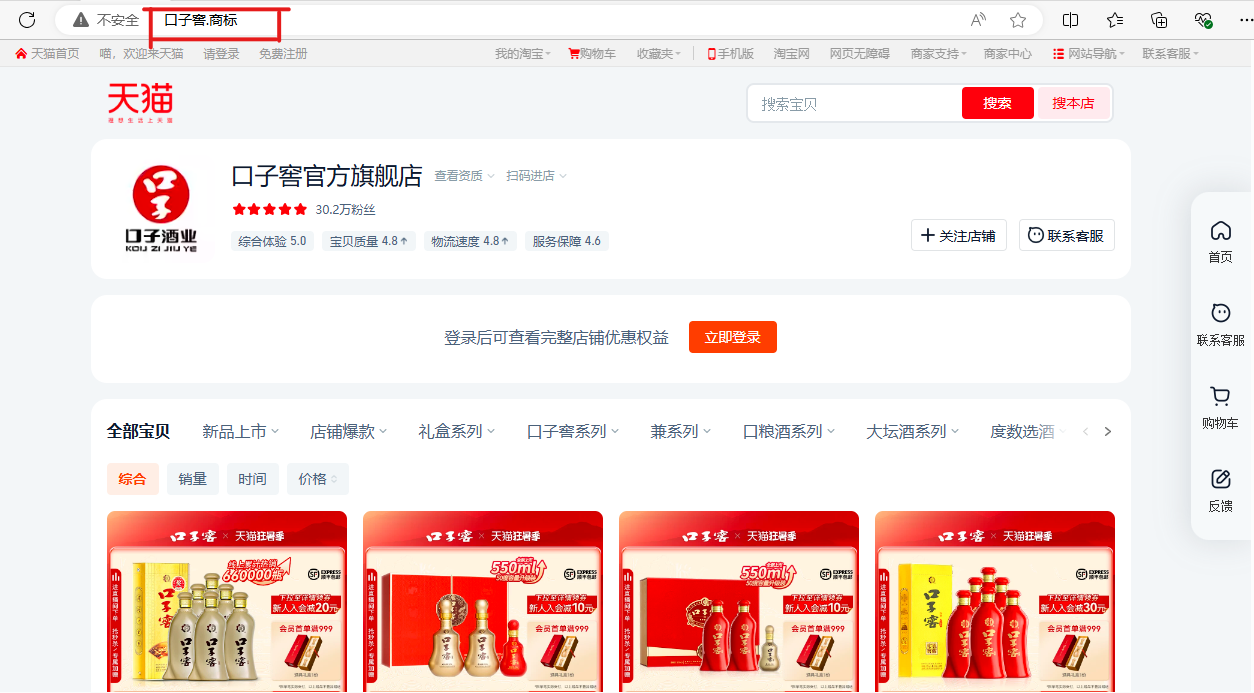Open the 商家中心 link
The image size is (1254, 693).
[x=1008, y=54]
